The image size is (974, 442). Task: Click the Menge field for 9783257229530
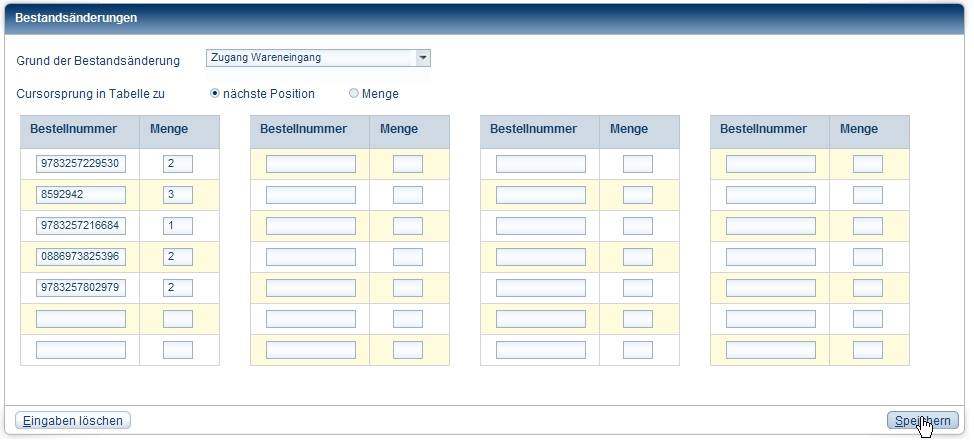[x=178, y=164]
